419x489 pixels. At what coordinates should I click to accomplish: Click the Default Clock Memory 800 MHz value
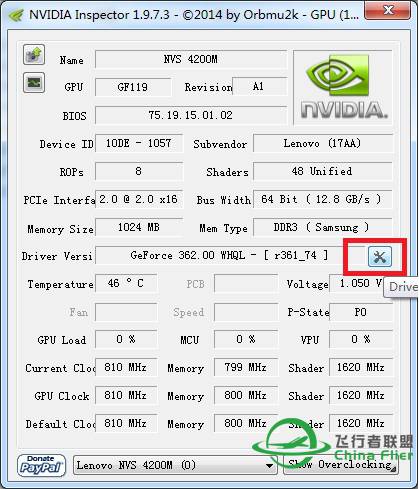(x=246, y=423)
